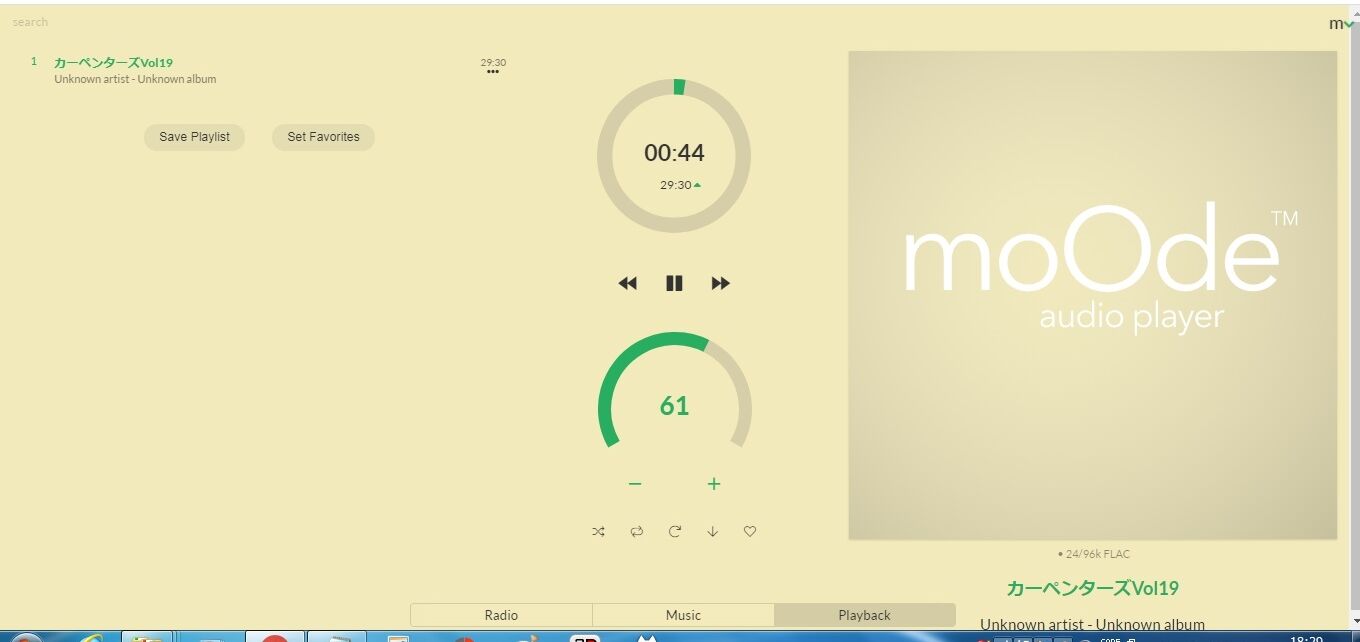Toggle shuffle (random) playback
The image size is (1360, 642).
(x=598, y=532)
